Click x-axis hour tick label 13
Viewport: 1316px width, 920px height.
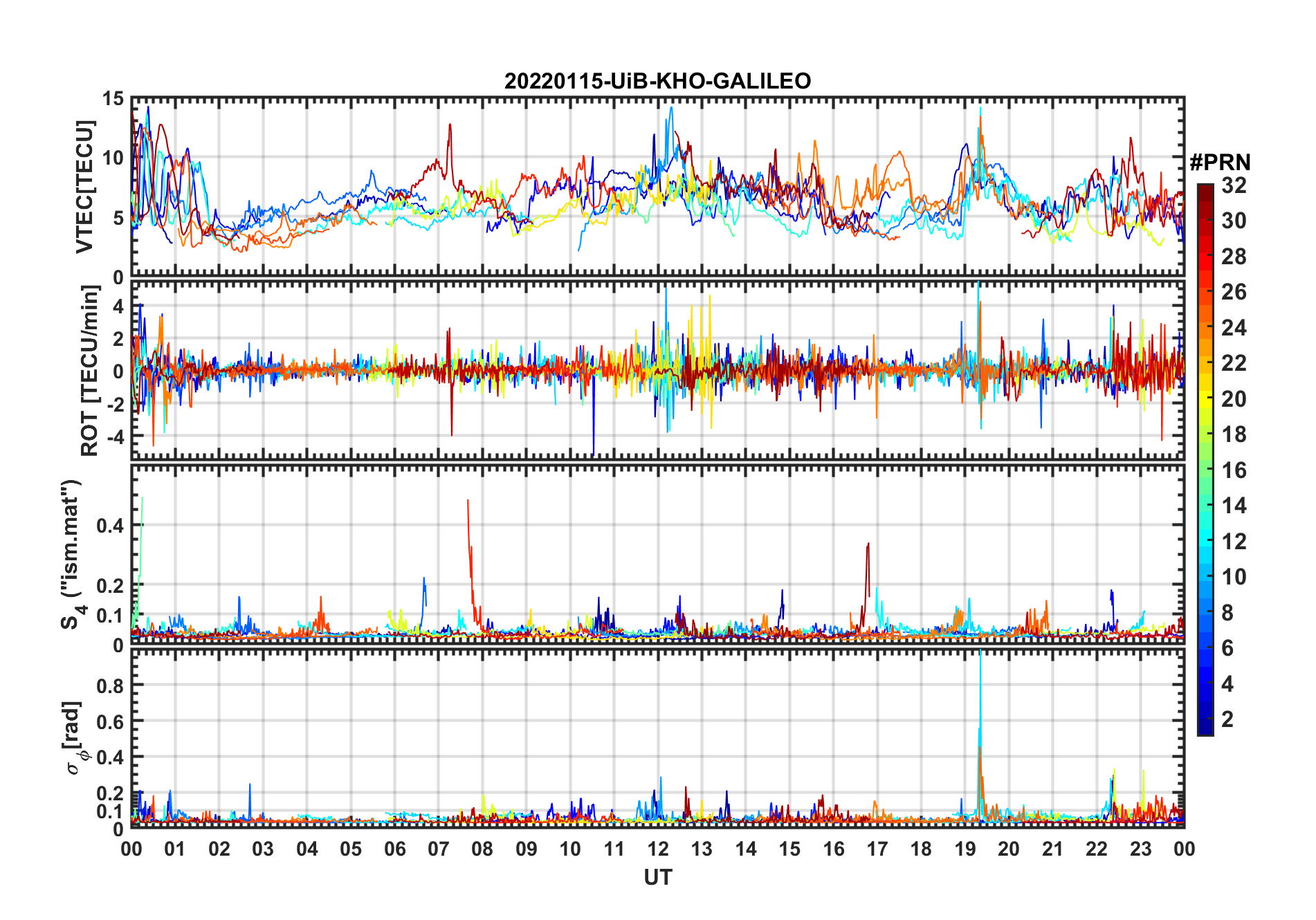click(702, 849)
